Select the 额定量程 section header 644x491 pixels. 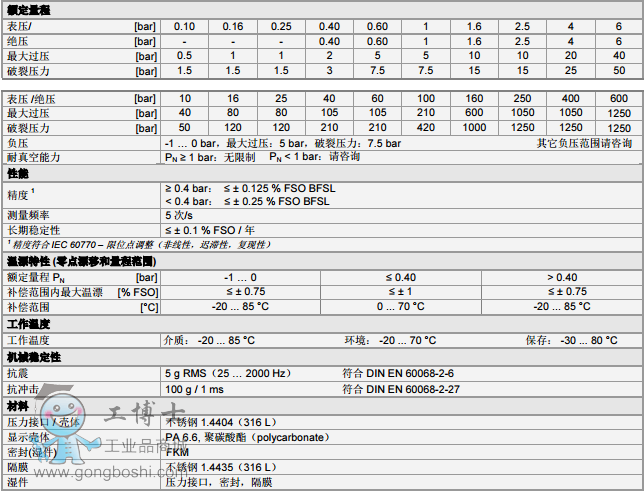(x=28, y=9)
